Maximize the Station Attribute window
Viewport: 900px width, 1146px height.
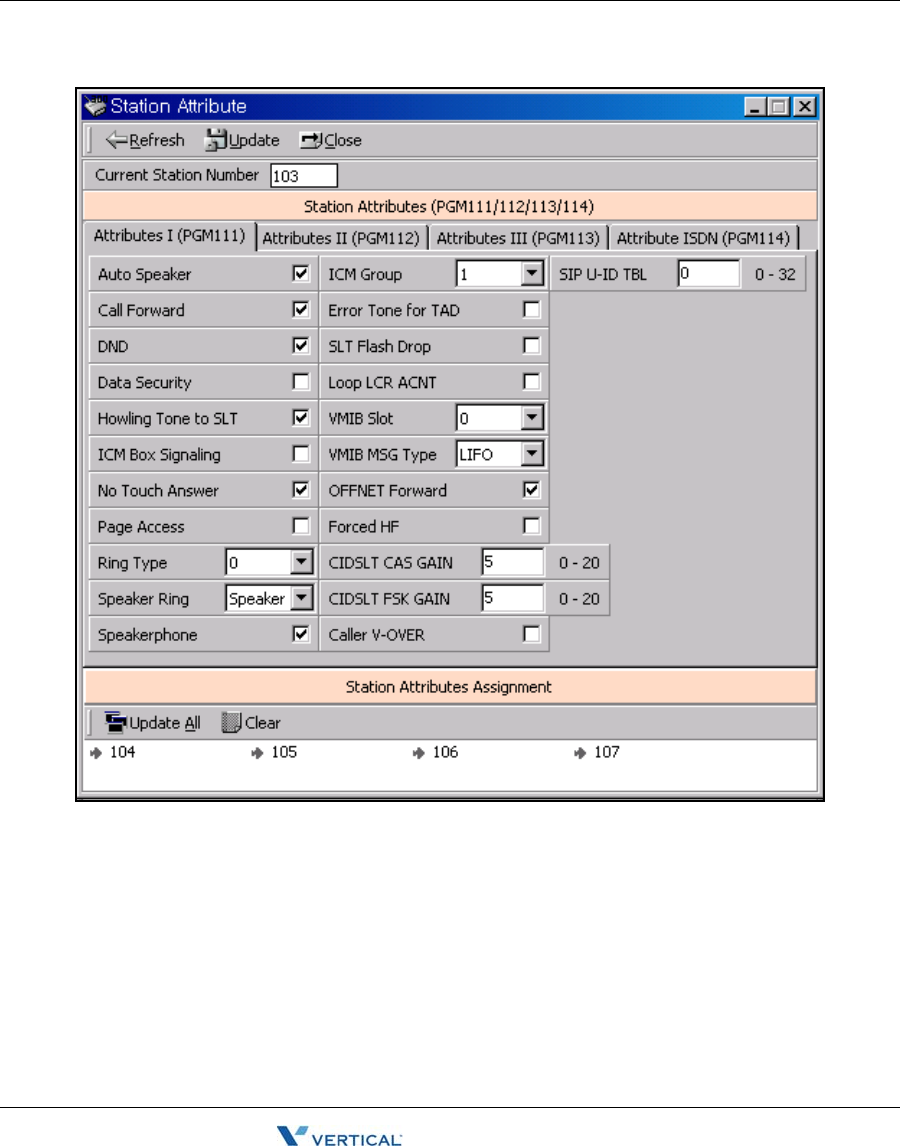coord(779,107)
